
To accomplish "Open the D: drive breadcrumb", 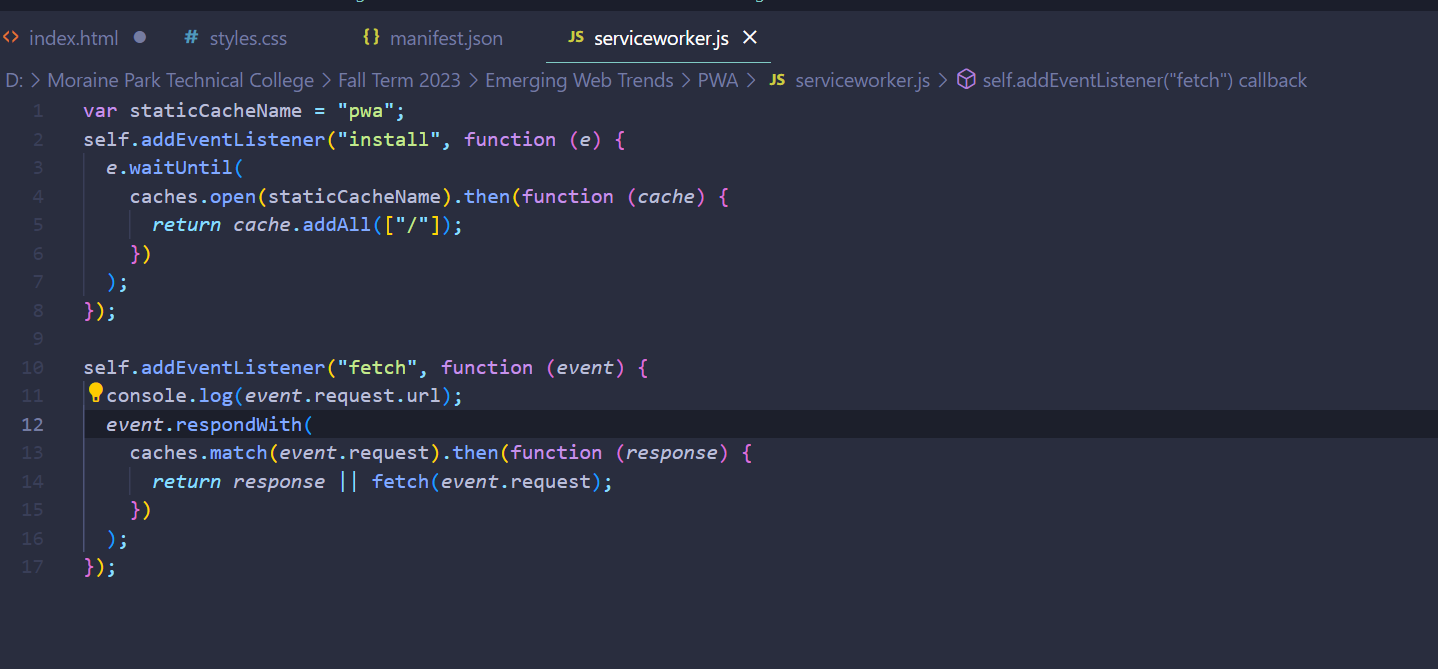I will 14,81.
